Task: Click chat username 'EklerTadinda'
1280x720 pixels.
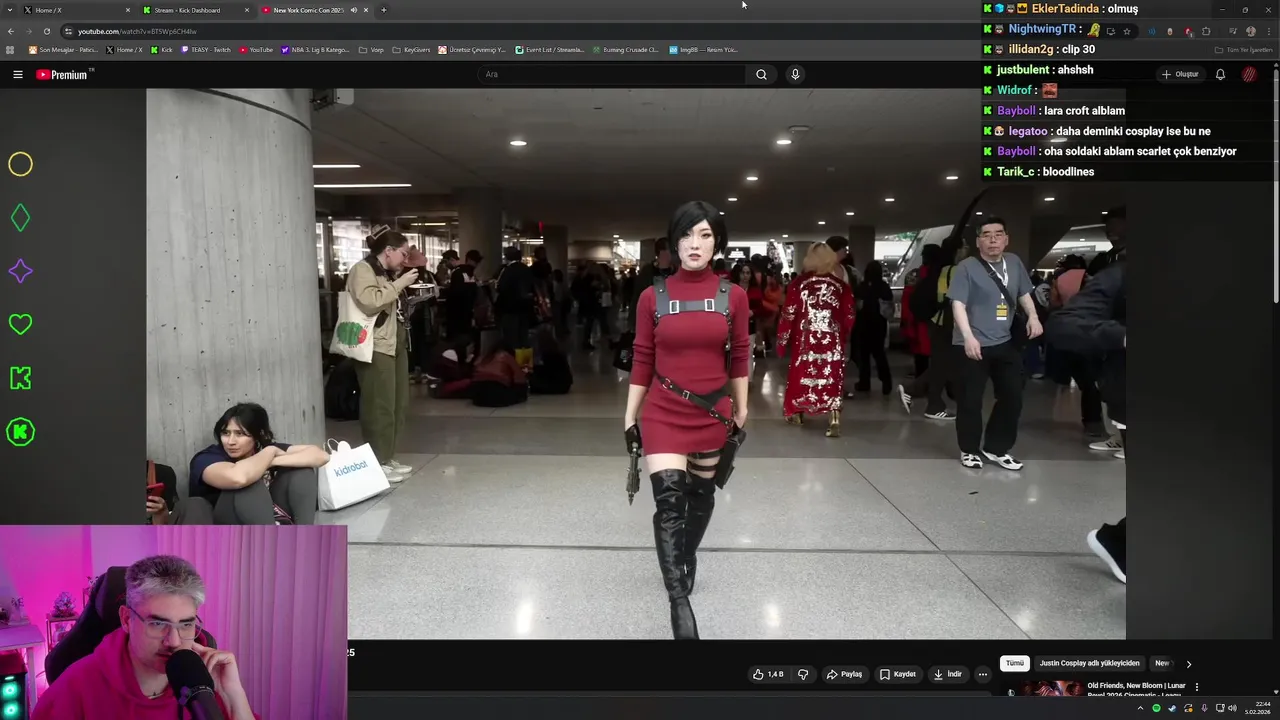Action: (1065, 8)
